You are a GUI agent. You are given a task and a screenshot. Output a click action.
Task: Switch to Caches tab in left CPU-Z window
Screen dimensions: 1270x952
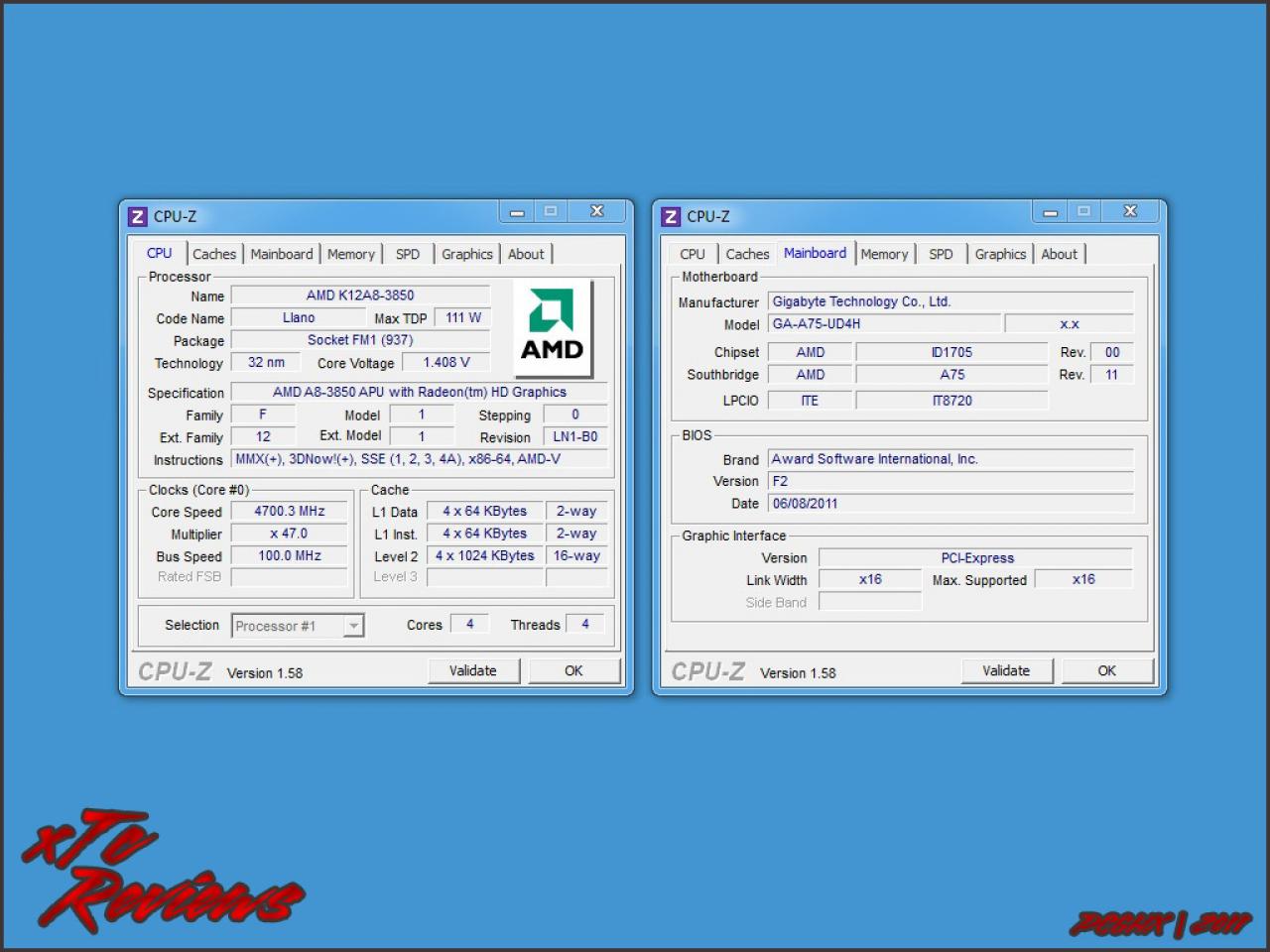coord(214,254)
